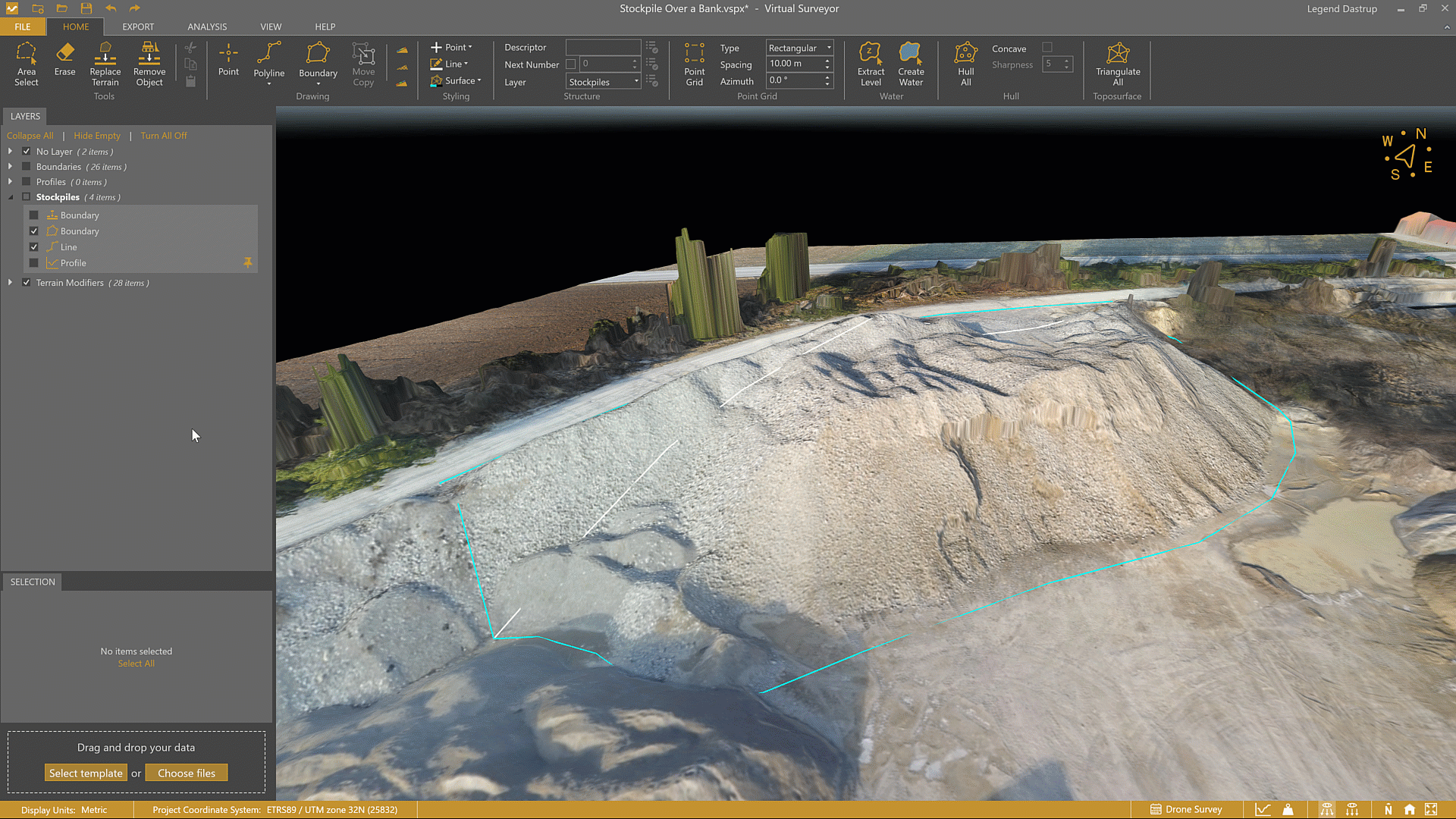Viewport: 1456px width, 819px height.
Task: Choose the Polyline drawing tool
Action: (268, 61)
